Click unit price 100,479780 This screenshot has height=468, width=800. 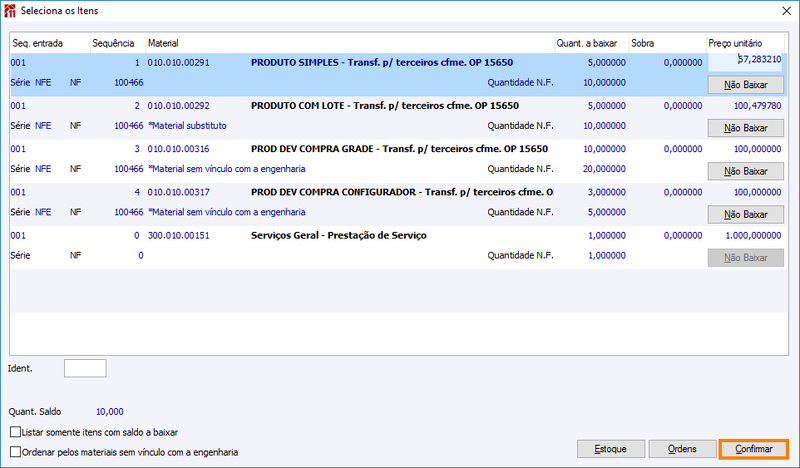[757, 106]
